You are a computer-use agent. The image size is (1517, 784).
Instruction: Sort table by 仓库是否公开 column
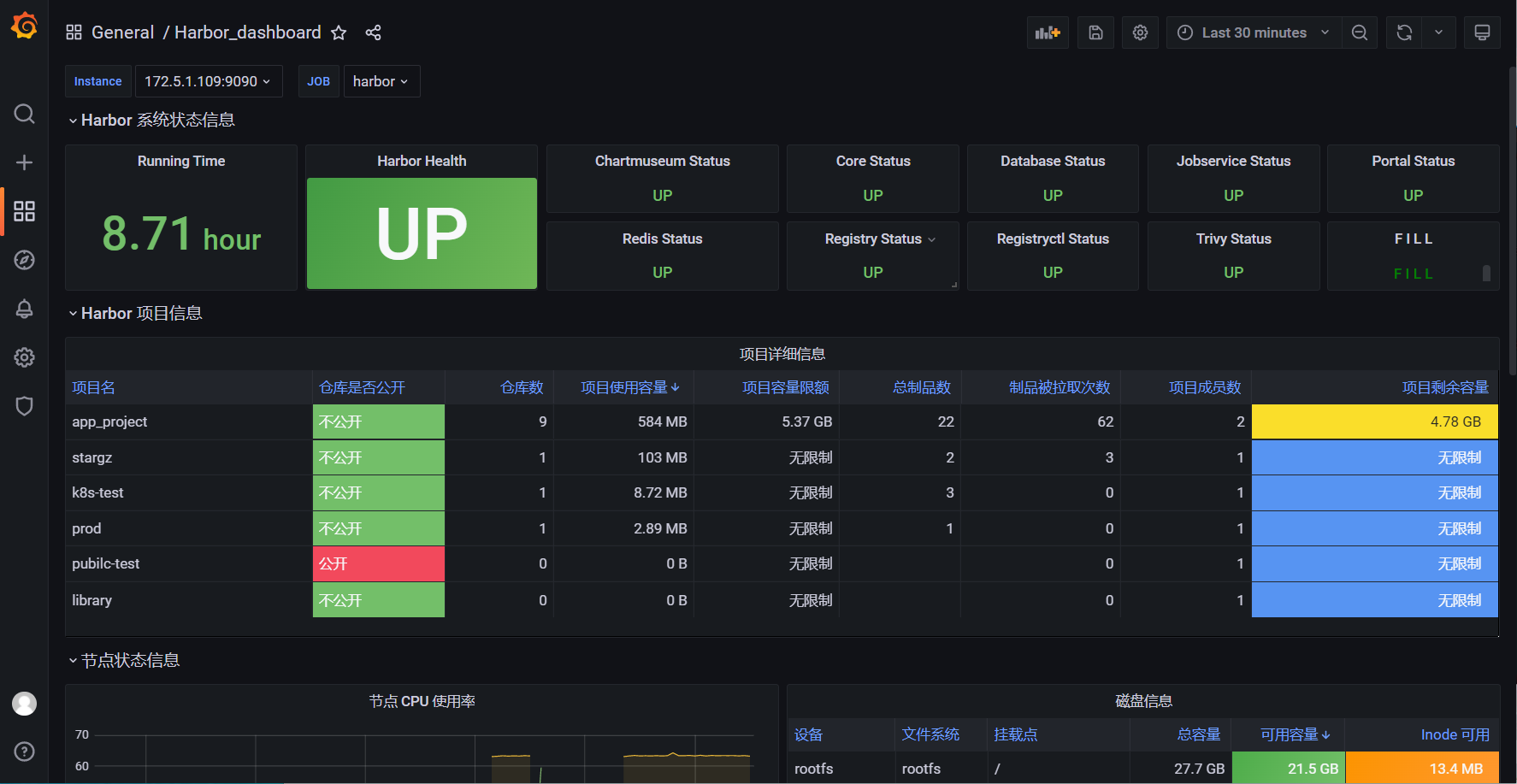[362, 387]
